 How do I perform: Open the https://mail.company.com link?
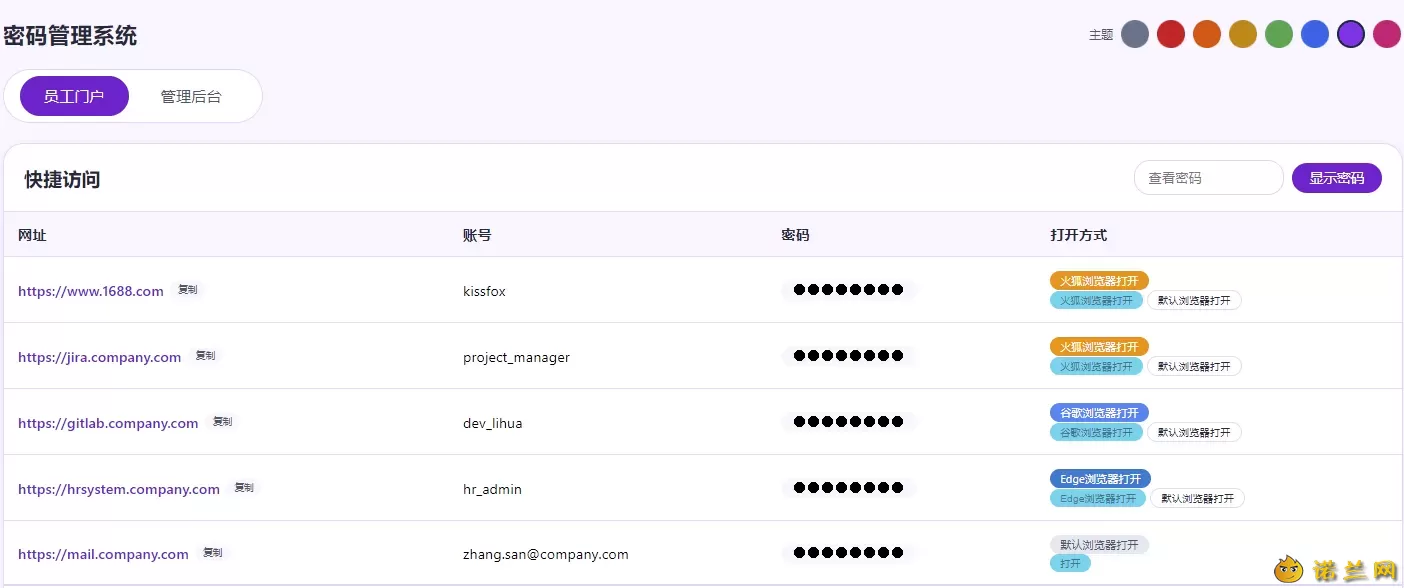click(x=103, y=554)
